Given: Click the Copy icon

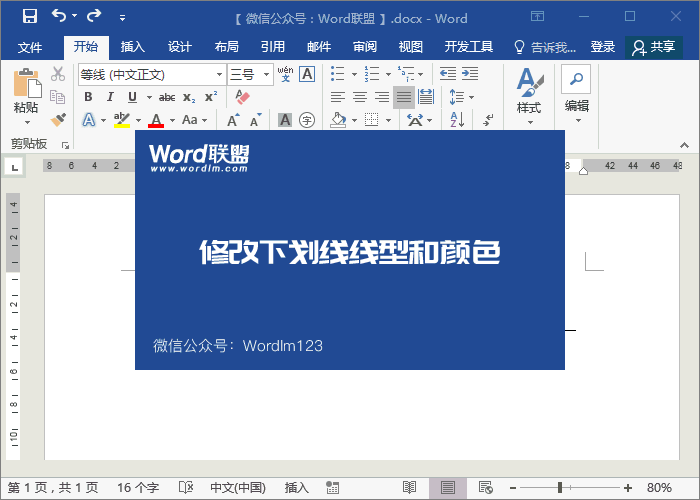Looking at the screenshot, I should [x=58, y=96].
